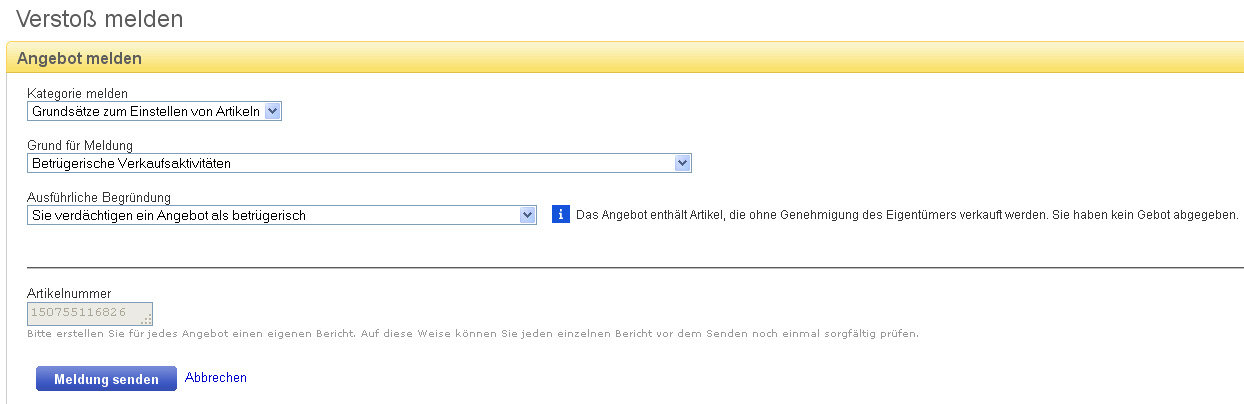Image resolution: width=1244 pixels, height=404 pixels.
Task: Click the blue info icon
Action: [x=561, y=214]
